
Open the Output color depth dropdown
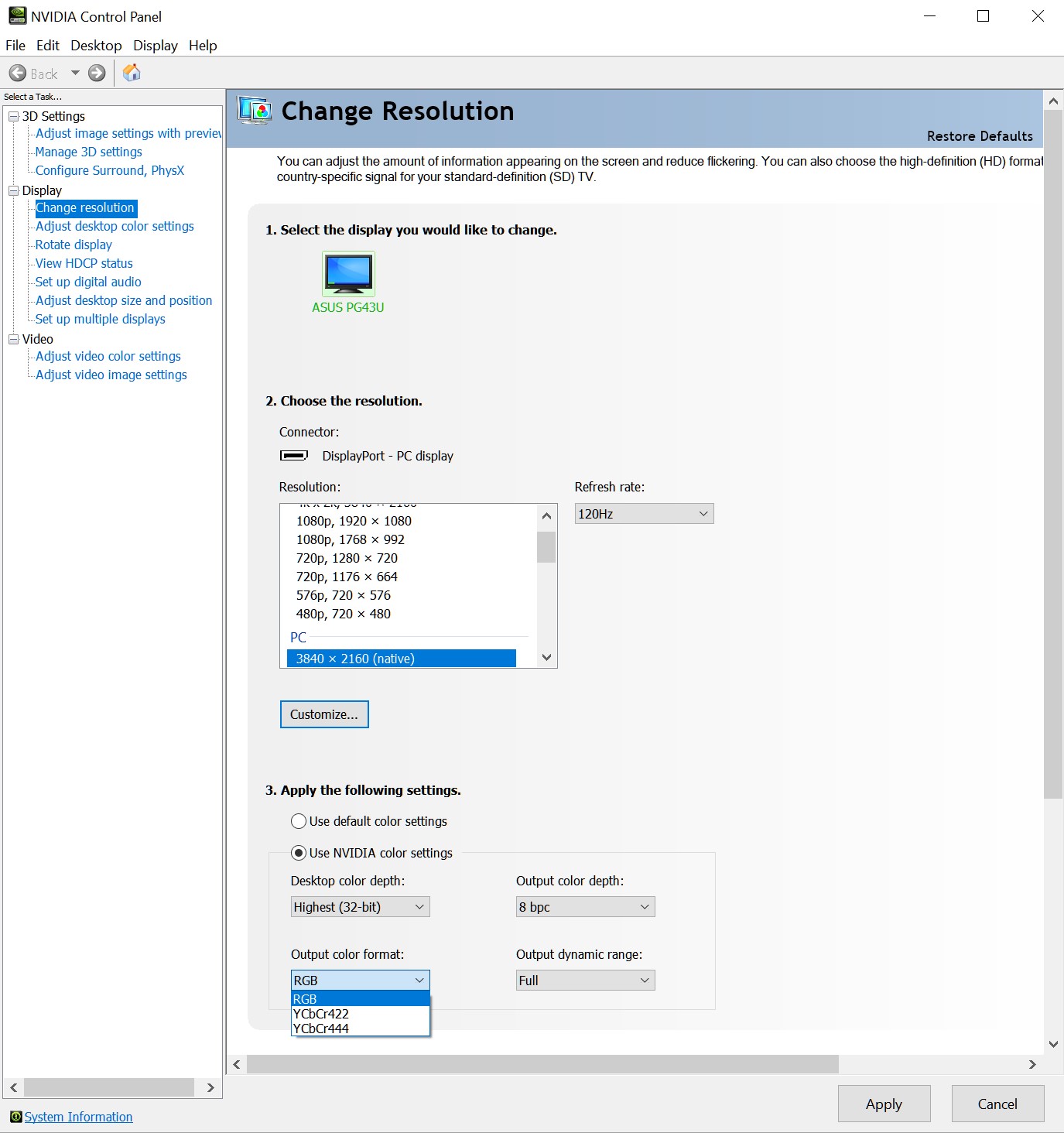[x=585, y=907]
